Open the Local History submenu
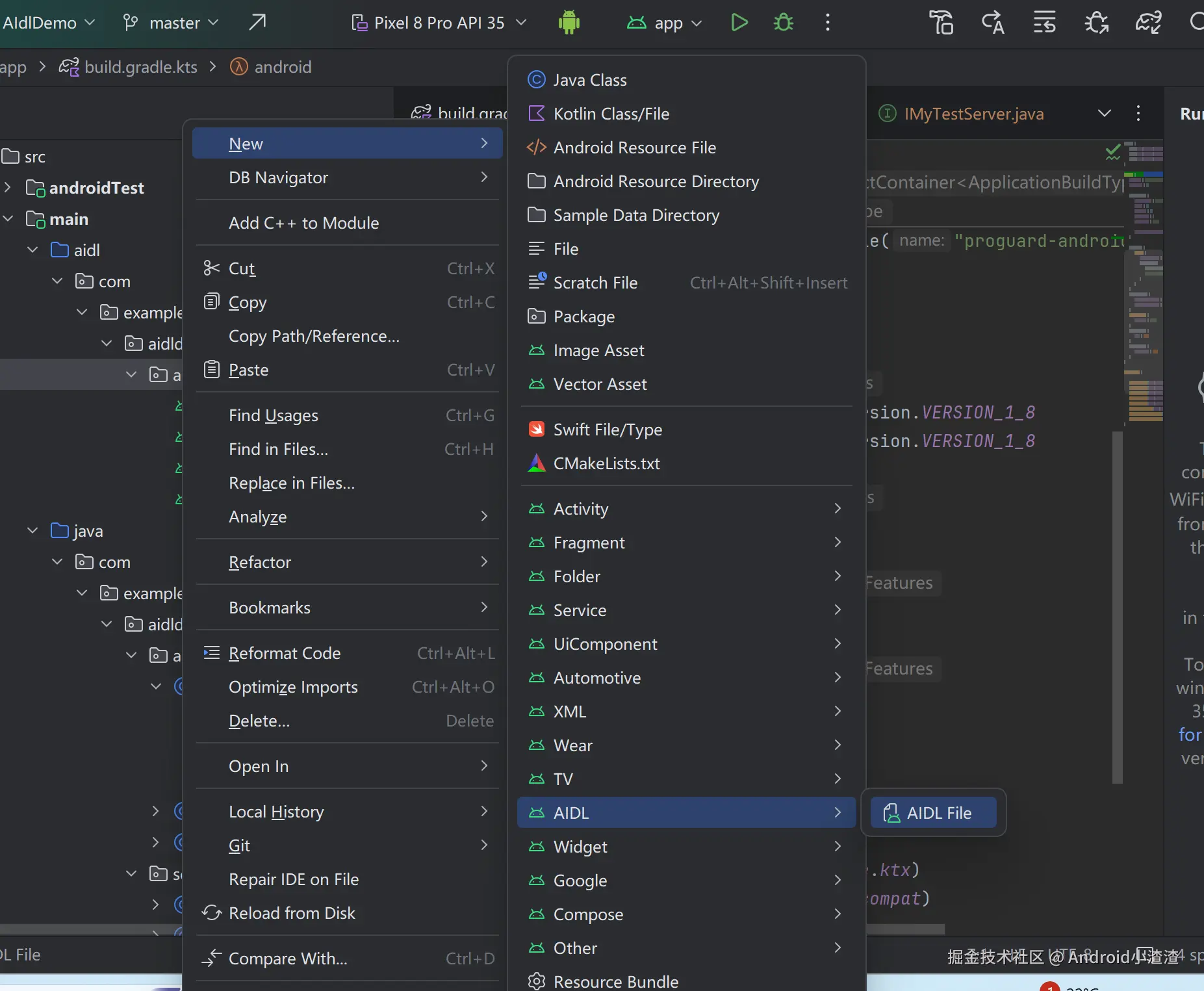The image size is (1204, 991). 348,812
